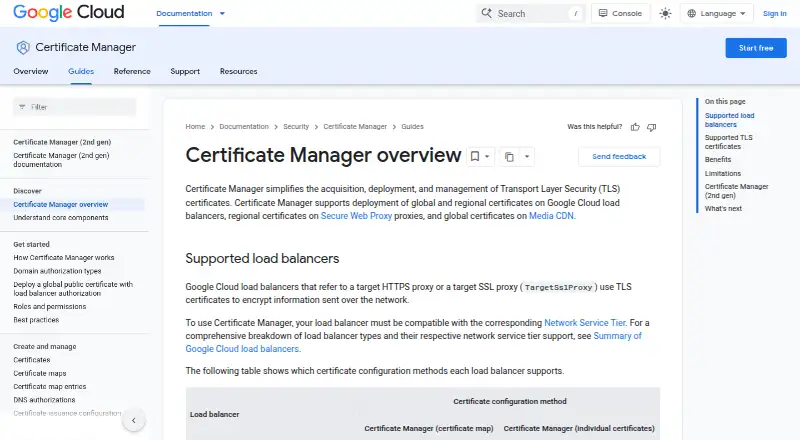Click the Start free button
This screenshot has height=440, width=800.
tap(756, 48)
